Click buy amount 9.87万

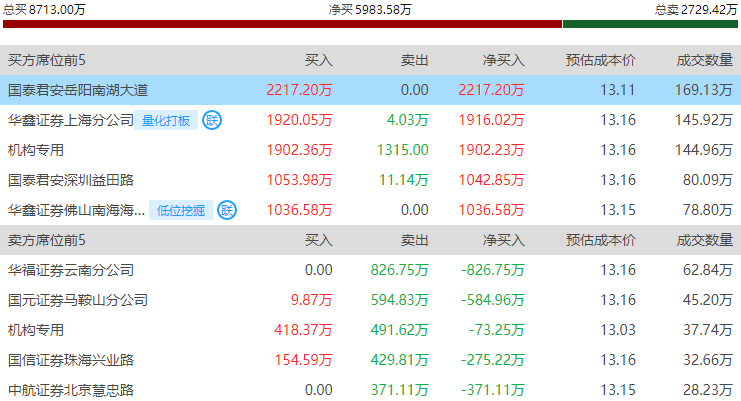(311, 300)
